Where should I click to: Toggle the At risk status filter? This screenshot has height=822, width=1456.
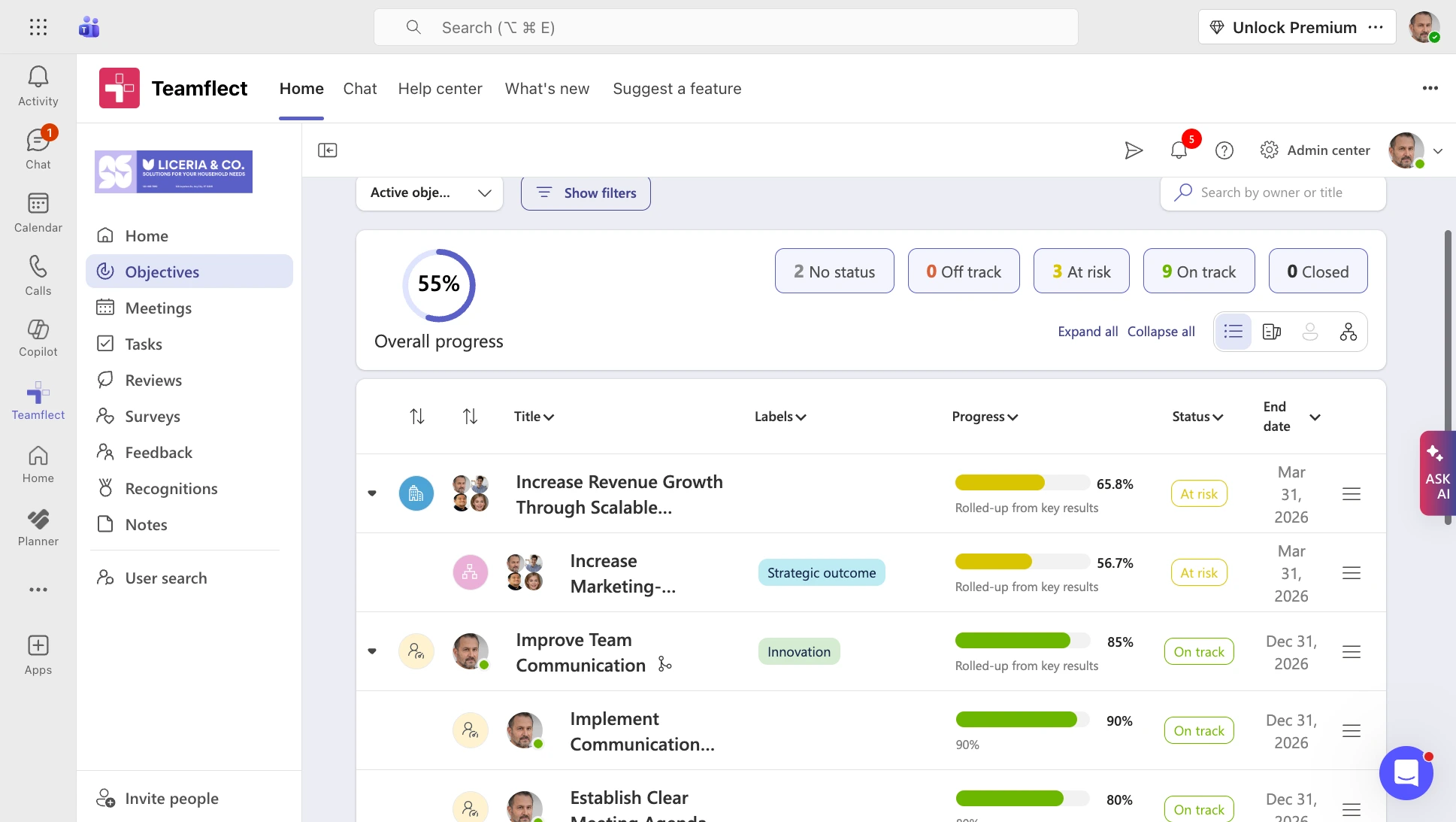coord(1081,271)
